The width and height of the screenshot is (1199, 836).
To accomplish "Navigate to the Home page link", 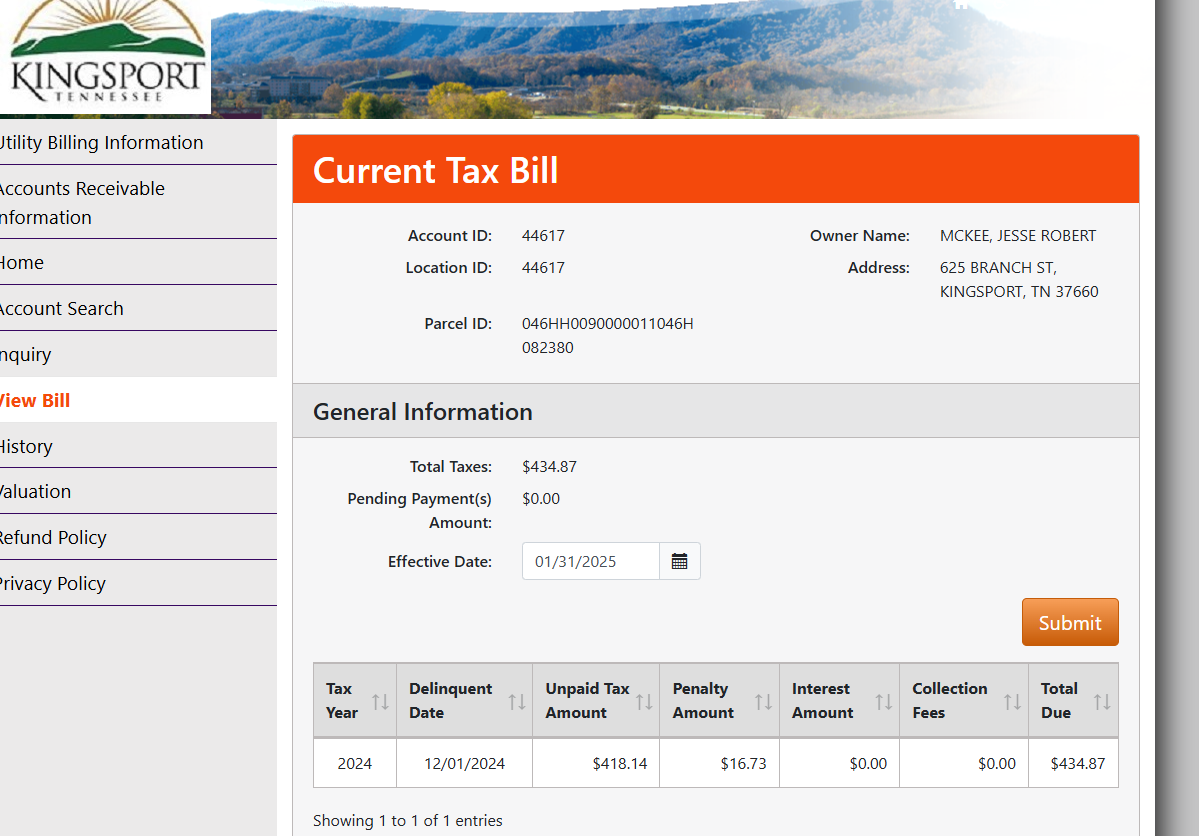I will tap(22, 263).
